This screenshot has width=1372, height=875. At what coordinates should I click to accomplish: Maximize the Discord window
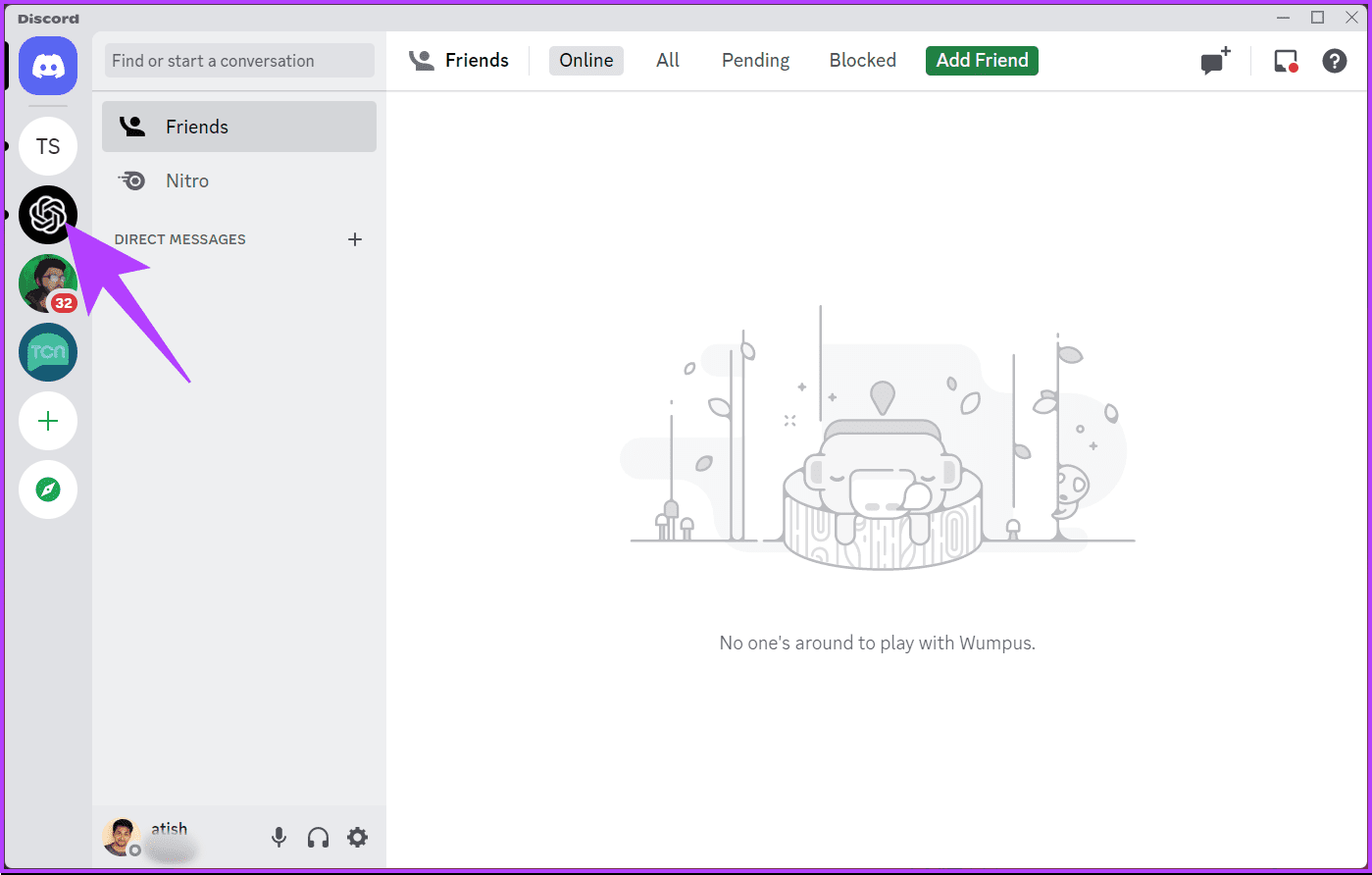tap(1317, 18)
